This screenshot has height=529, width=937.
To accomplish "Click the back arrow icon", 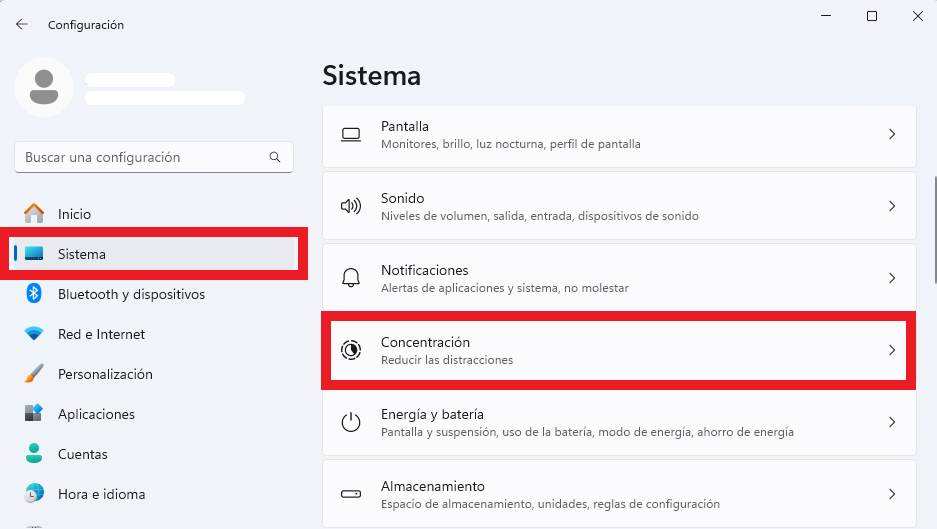I will [22, 25].
